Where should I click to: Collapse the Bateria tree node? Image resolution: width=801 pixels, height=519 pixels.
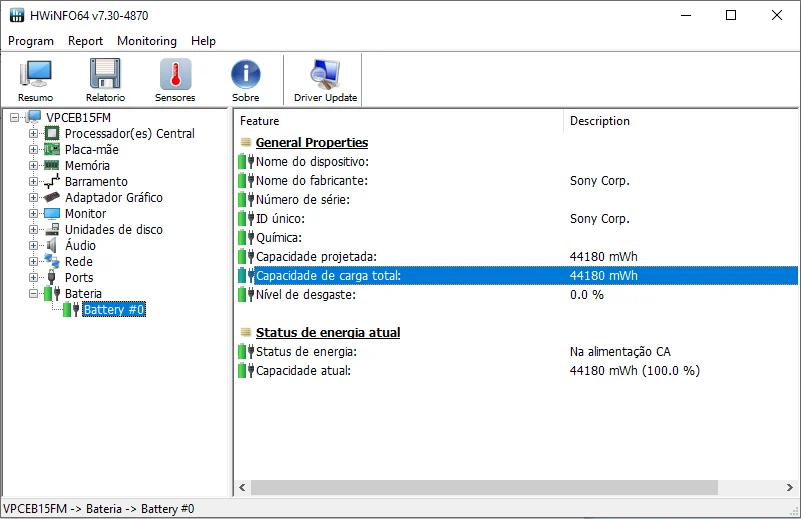pyautogui.click(x=33, y=293)
